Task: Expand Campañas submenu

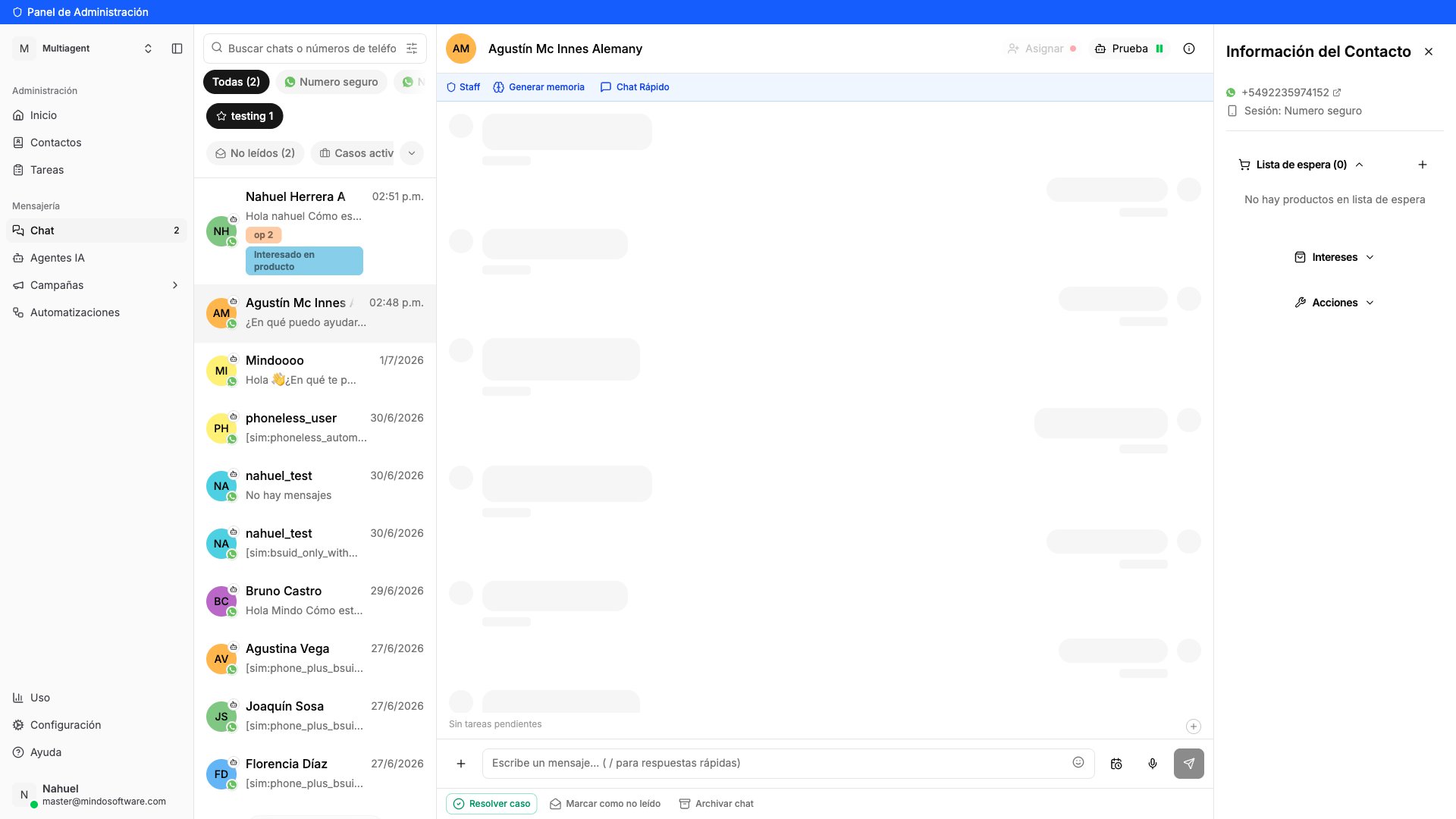Action: pos(175,285)
